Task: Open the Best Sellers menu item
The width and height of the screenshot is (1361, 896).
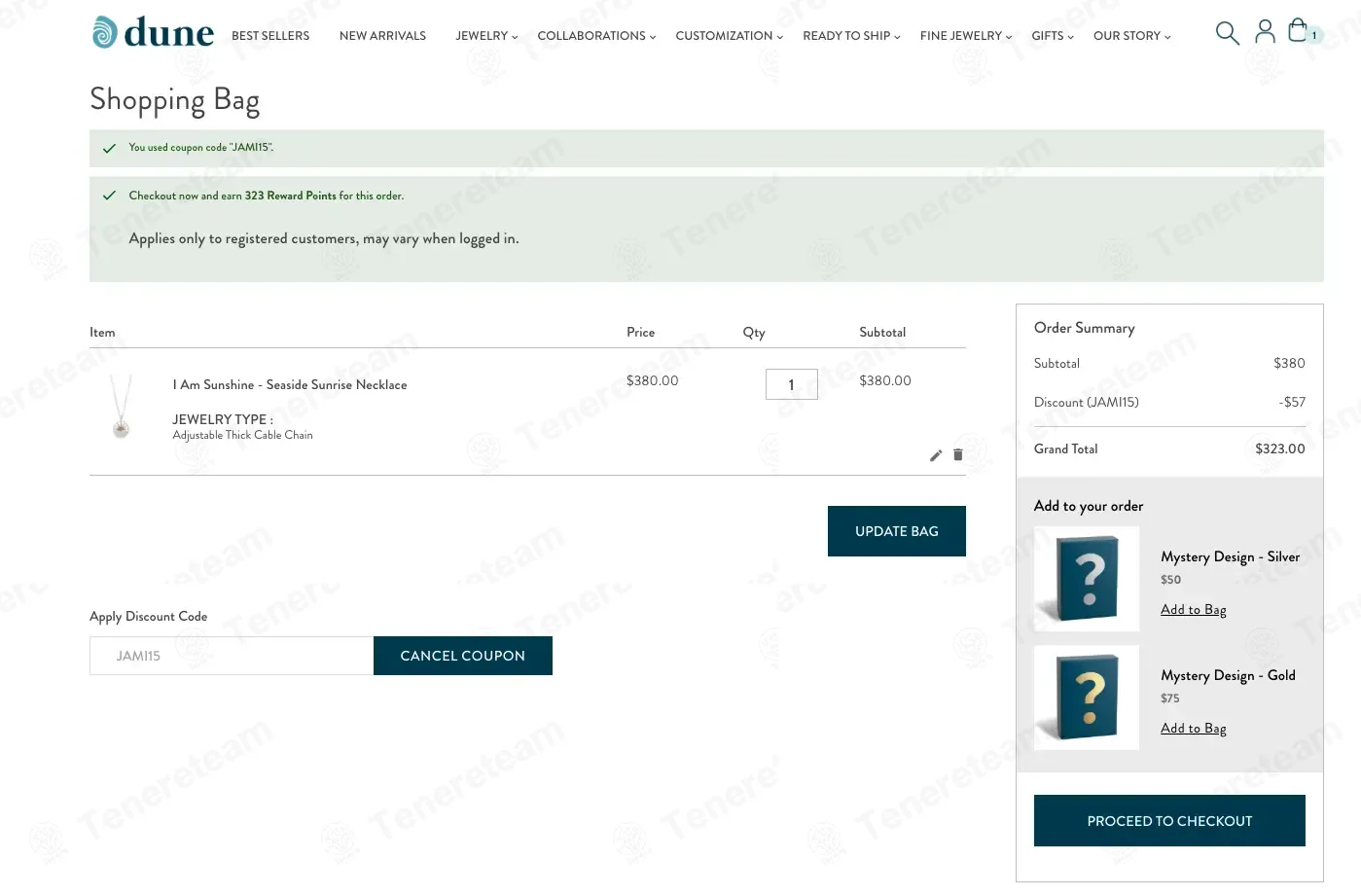Action: [x=270, y=36]
